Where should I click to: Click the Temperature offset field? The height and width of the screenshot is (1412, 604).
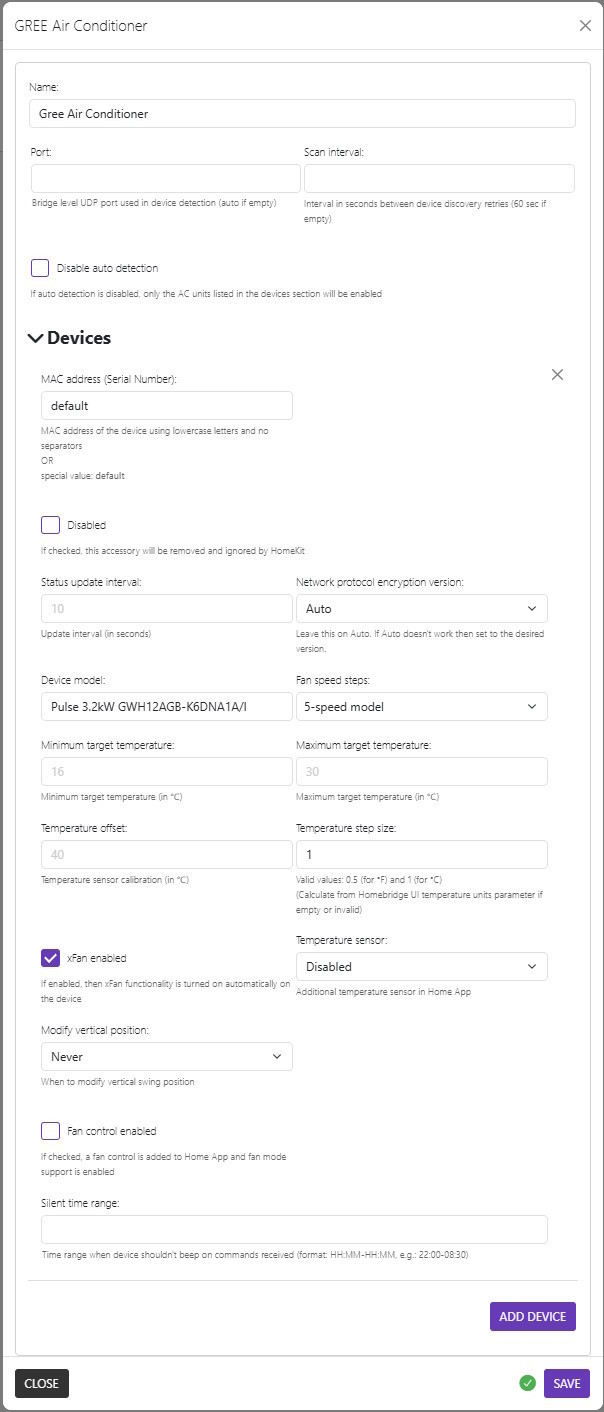pyautogui.click(x=167, y=854)
